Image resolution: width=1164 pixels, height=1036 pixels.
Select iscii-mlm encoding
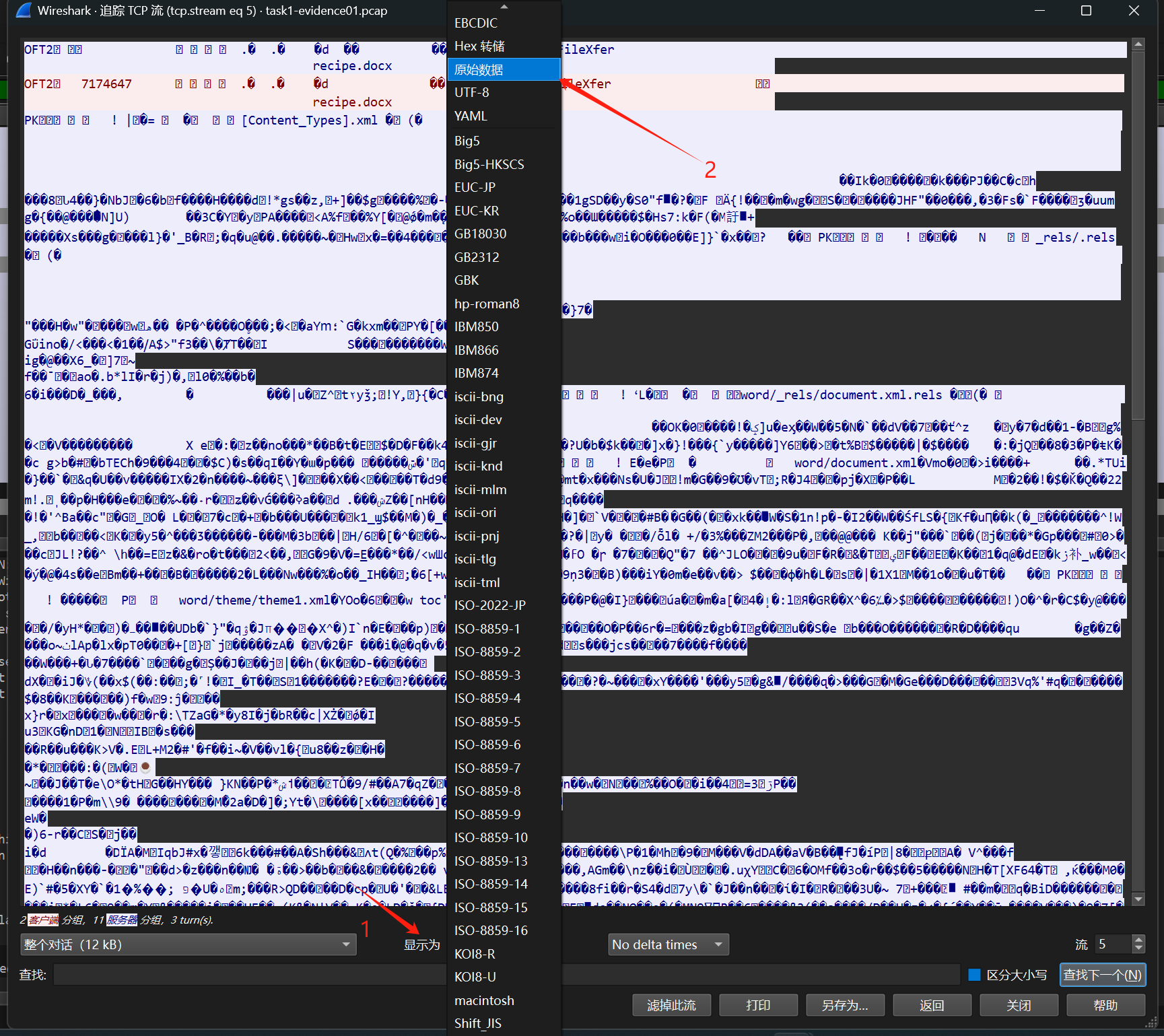(504, 489)
